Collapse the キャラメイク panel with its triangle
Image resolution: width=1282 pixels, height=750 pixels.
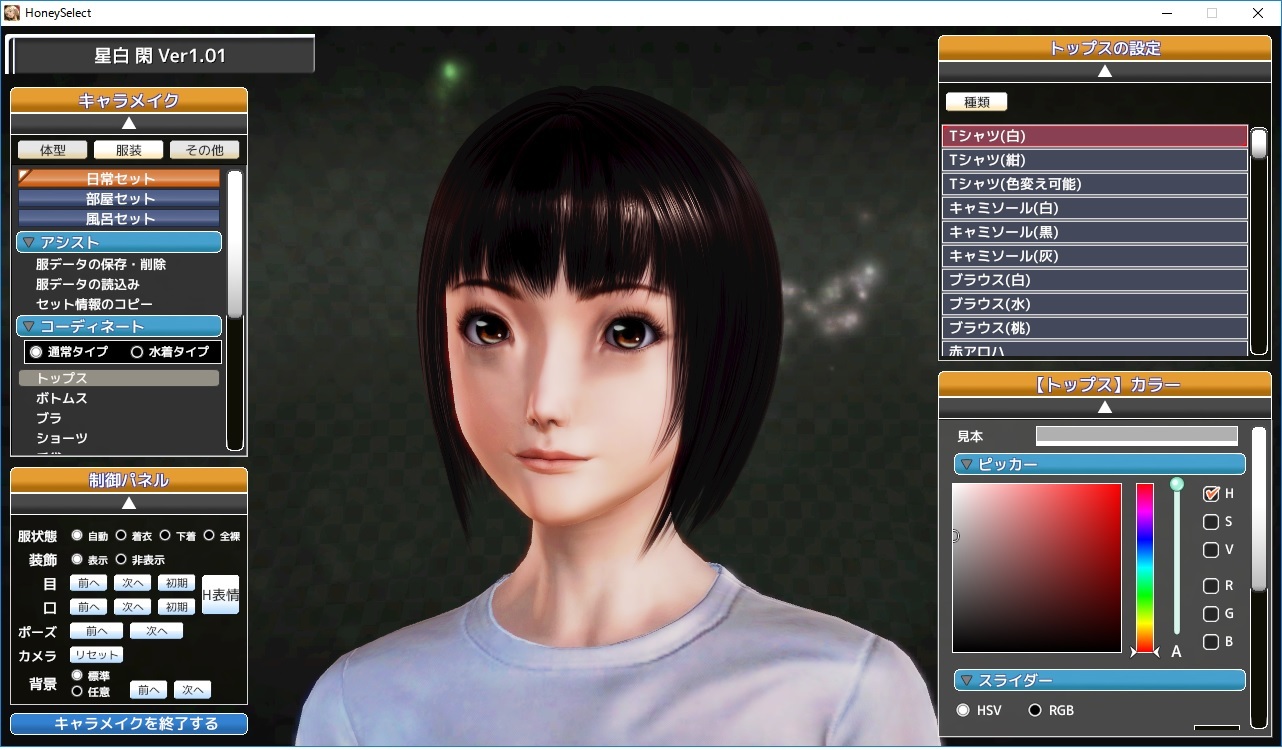[x=129, y=123]
